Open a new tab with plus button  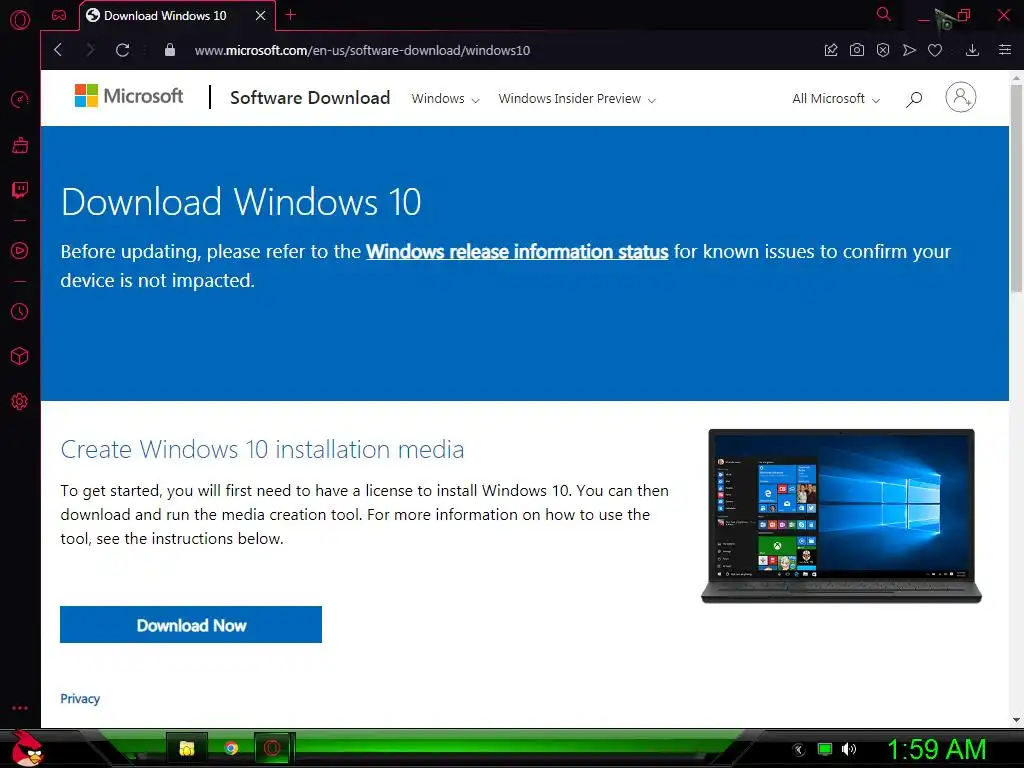click(291, 15)
